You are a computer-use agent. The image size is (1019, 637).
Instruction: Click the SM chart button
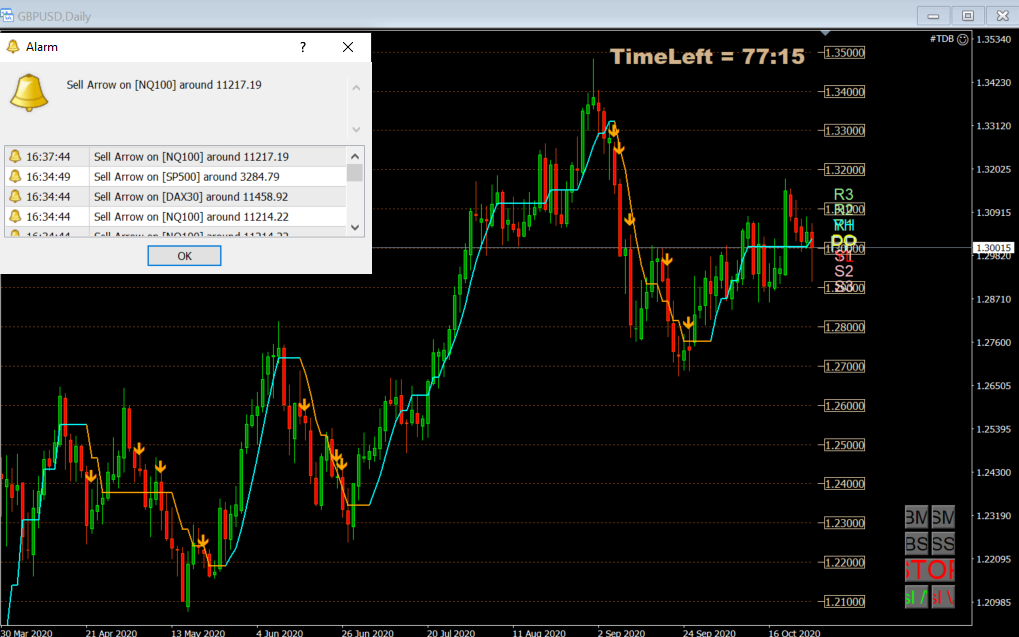pyautogui.click(x=943, y=517)
